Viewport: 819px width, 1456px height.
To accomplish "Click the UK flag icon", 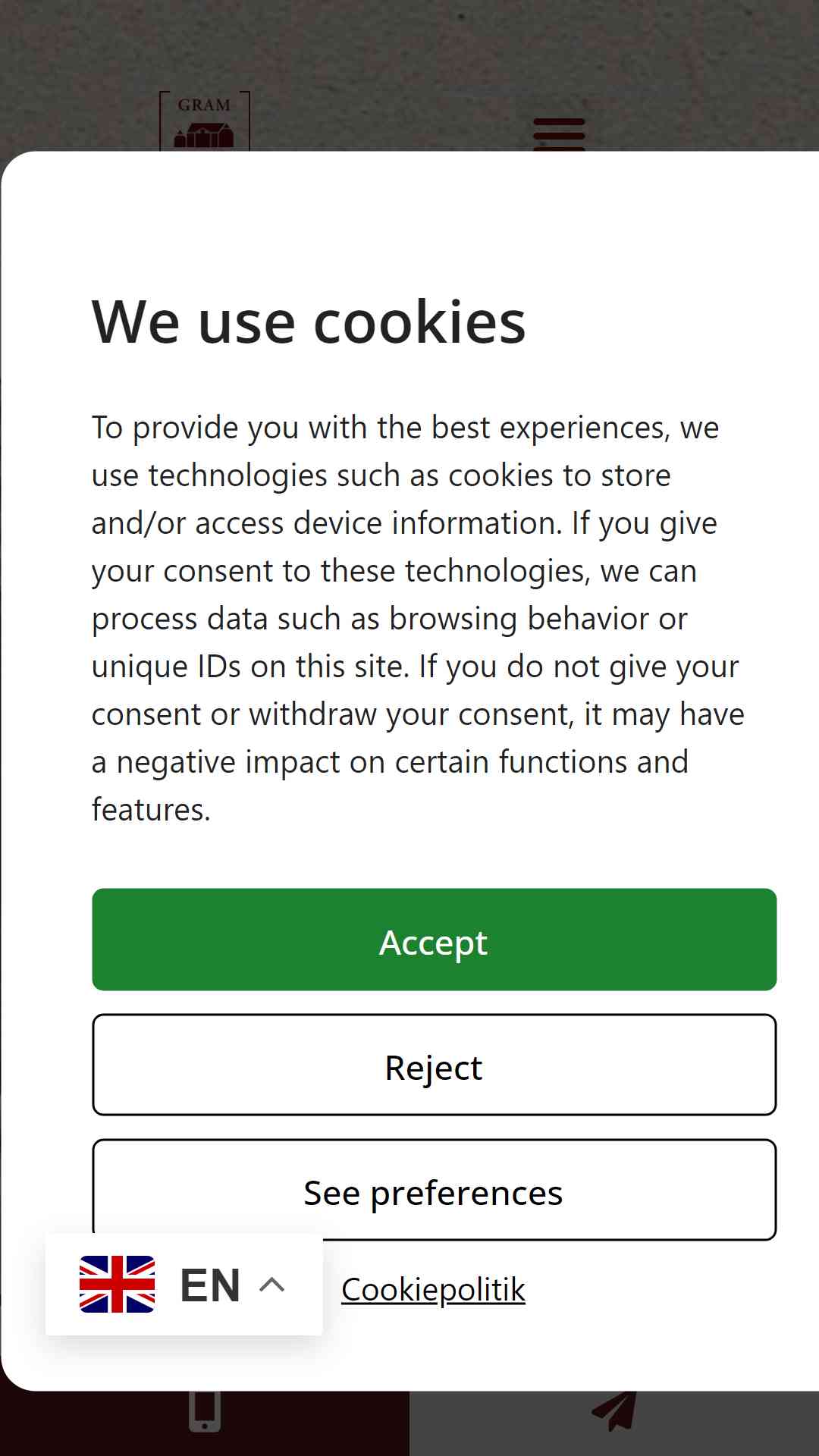I will (118, 1284).
